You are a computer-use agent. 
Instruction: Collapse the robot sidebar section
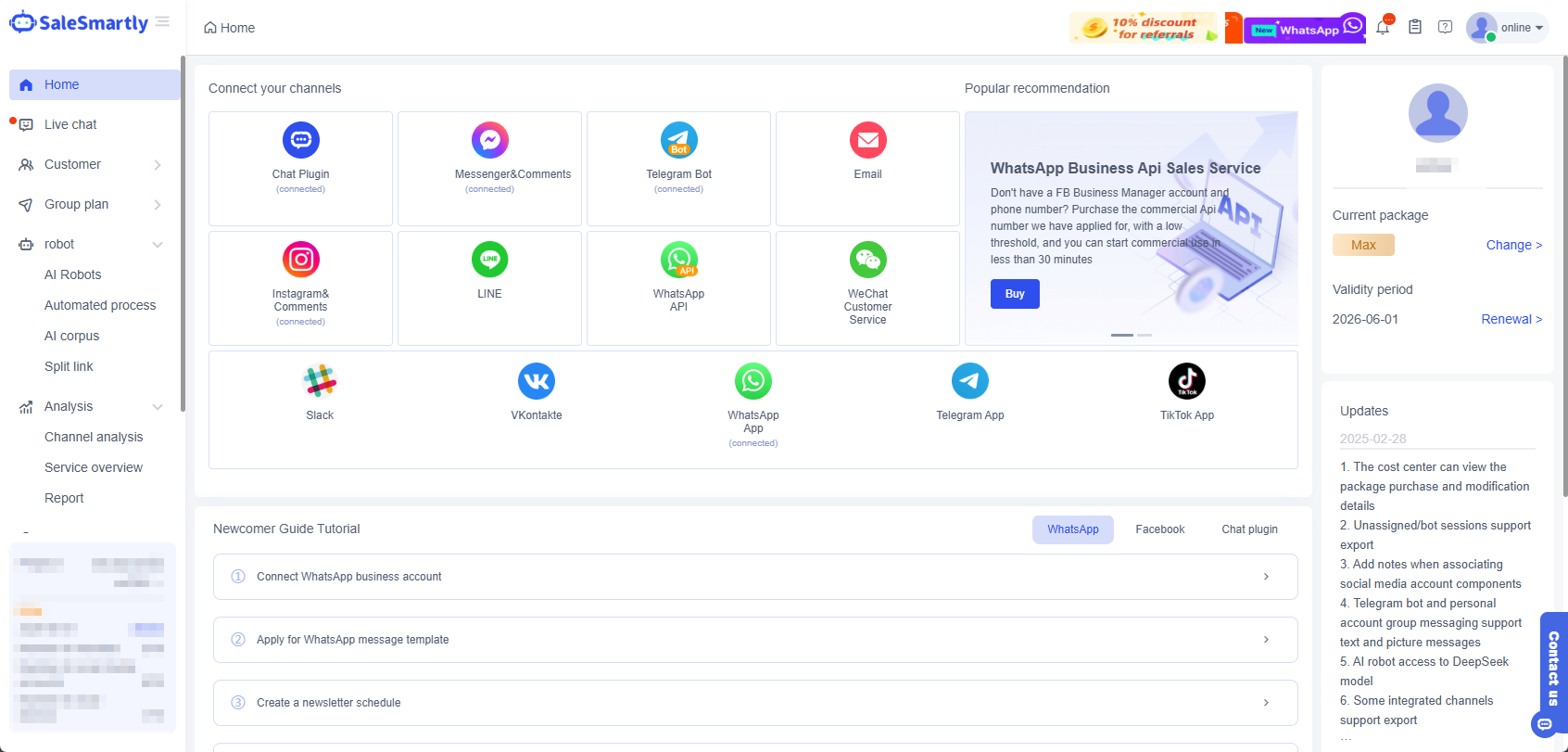(158, 245)
